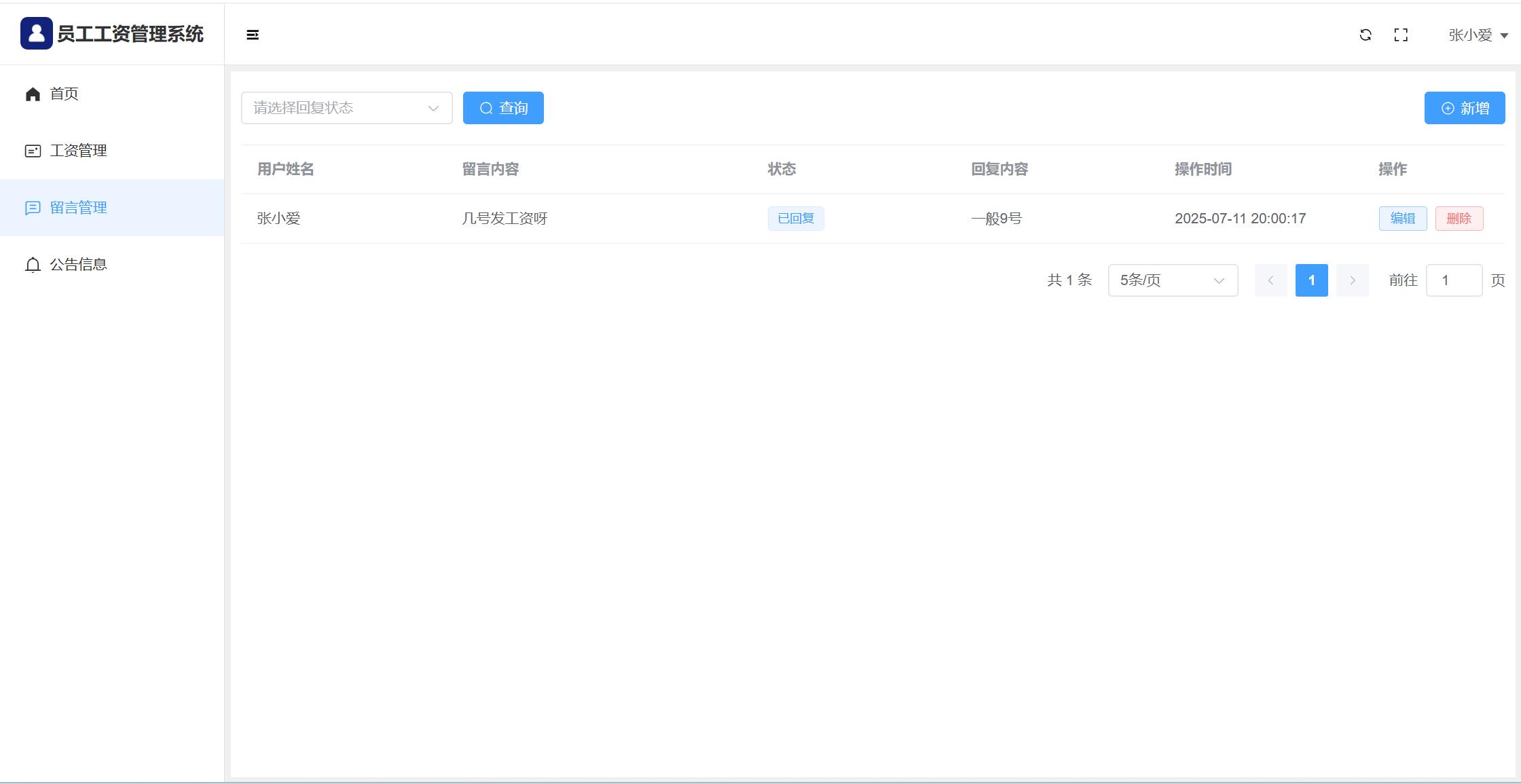The width and height of the screenshot is (1521, 784).
Task: Go to 工资管理 menu item
Action: tap(79, 151)
